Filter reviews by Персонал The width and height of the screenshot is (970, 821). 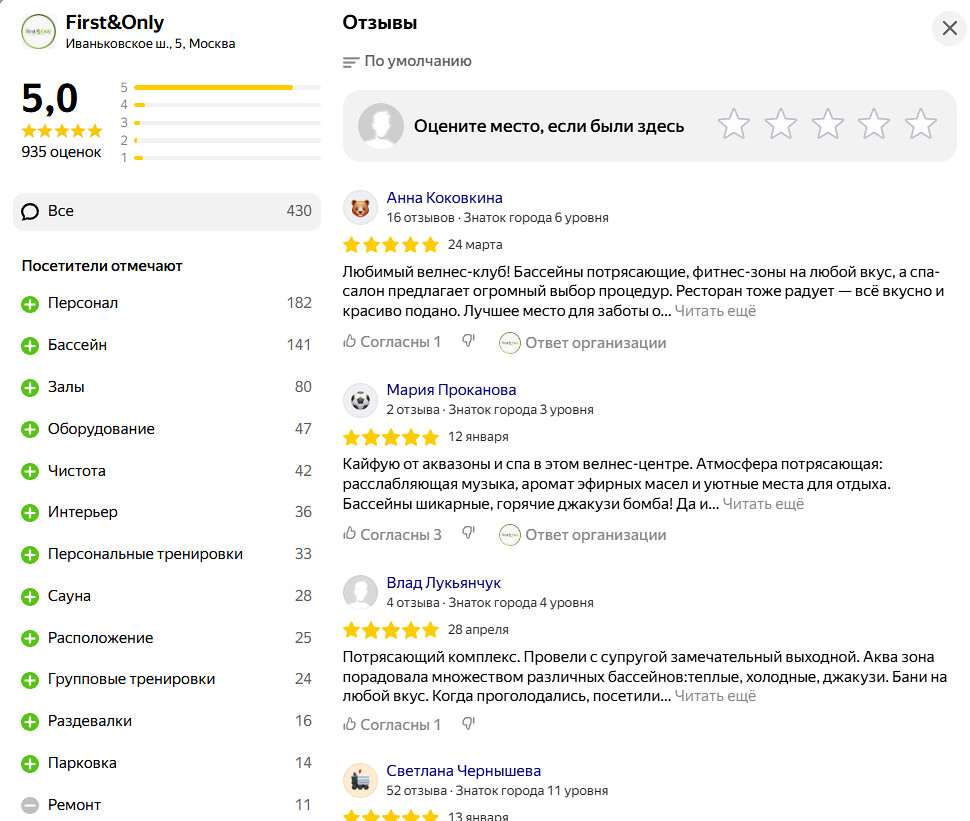pos(83,303)
